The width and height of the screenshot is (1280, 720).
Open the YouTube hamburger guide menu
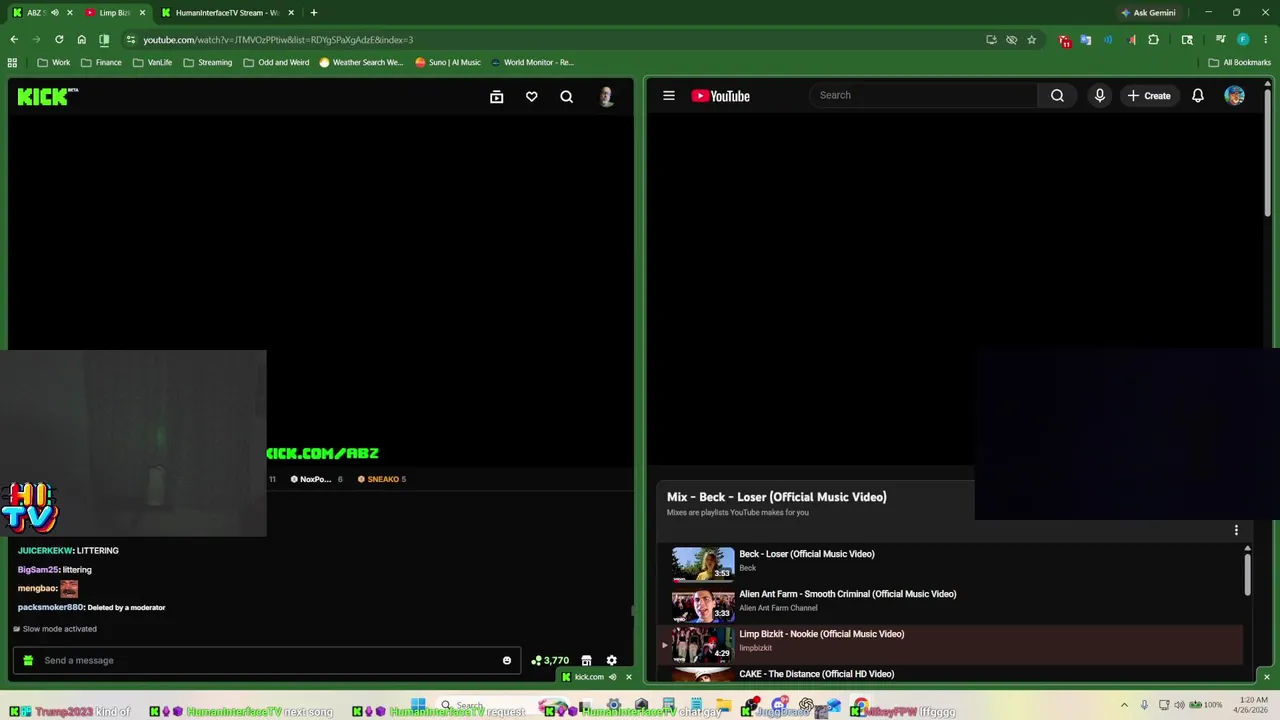point(669,96)
